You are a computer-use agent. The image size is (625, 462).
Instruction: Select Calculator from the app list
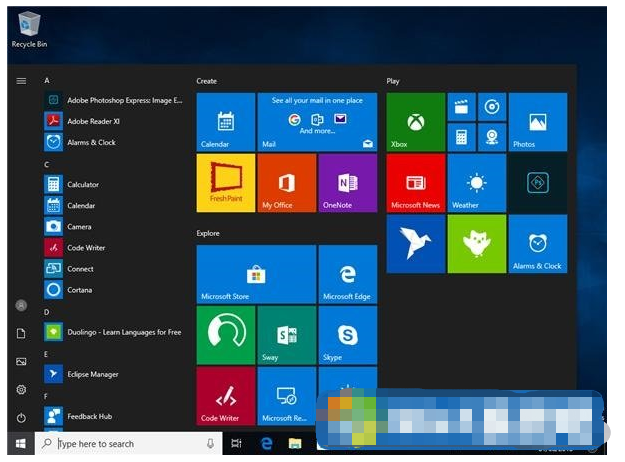tap(82, 185)
